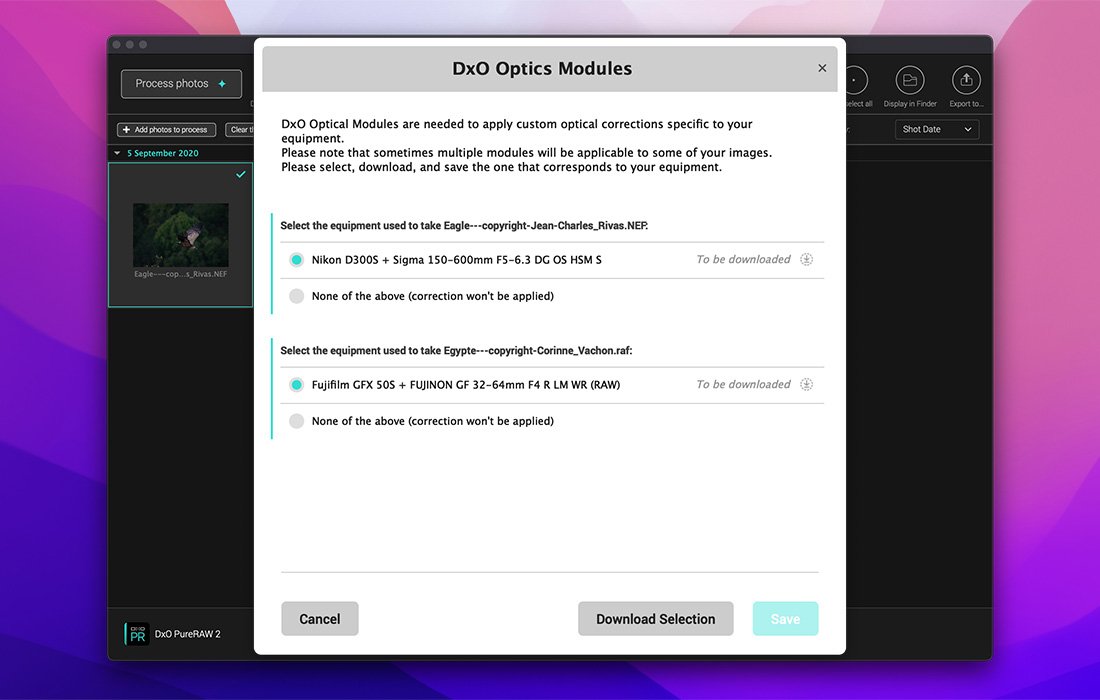The width and height of the screenshot is (1100, 700).
Task: Choose None of the above for Eagle photo
Action: click(x=296, y=296)
